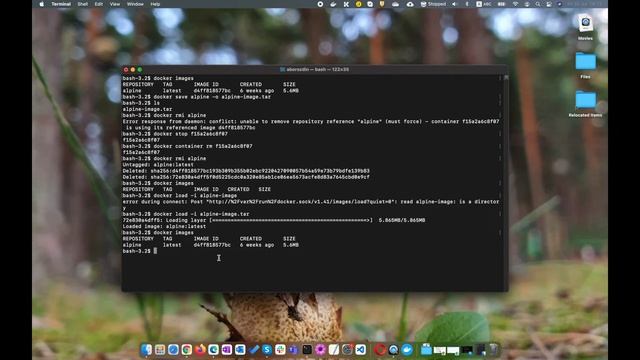Viewport: 640px width, 360px height.
Task: Open the Docker whale app in the dock
Action: pos(407,349)
